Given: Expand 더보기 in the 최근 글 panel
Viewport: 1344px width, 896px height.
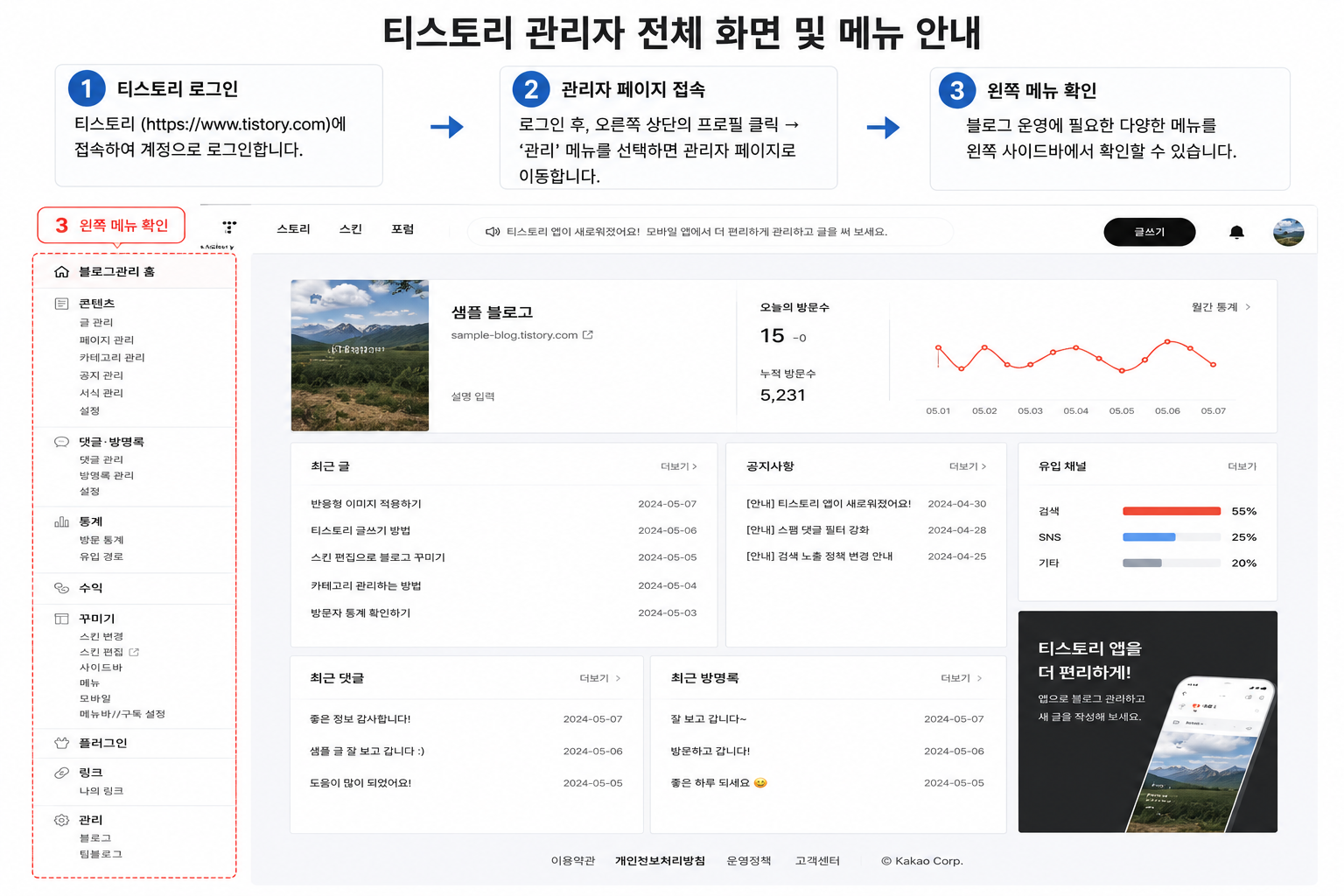Looking at the screenshot, I should [x=679, y=466].
